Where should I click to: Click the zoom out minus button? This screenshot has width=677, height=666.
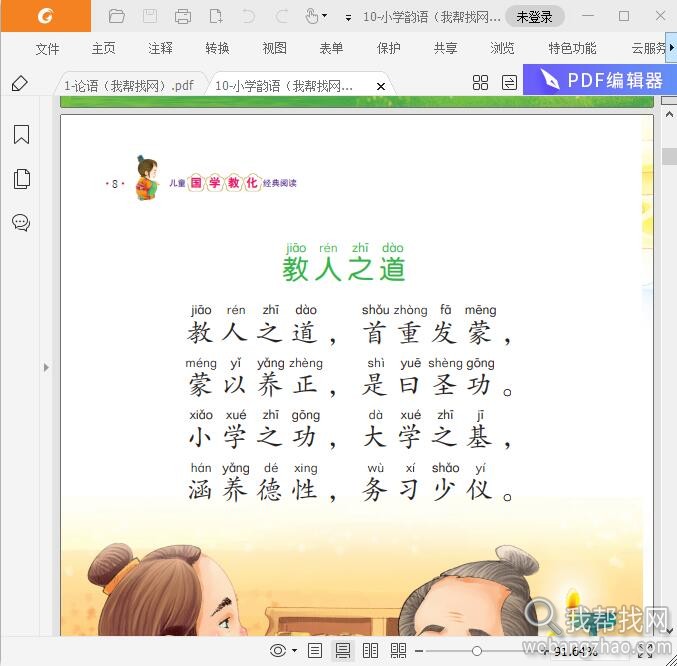[x=419, y=651]
